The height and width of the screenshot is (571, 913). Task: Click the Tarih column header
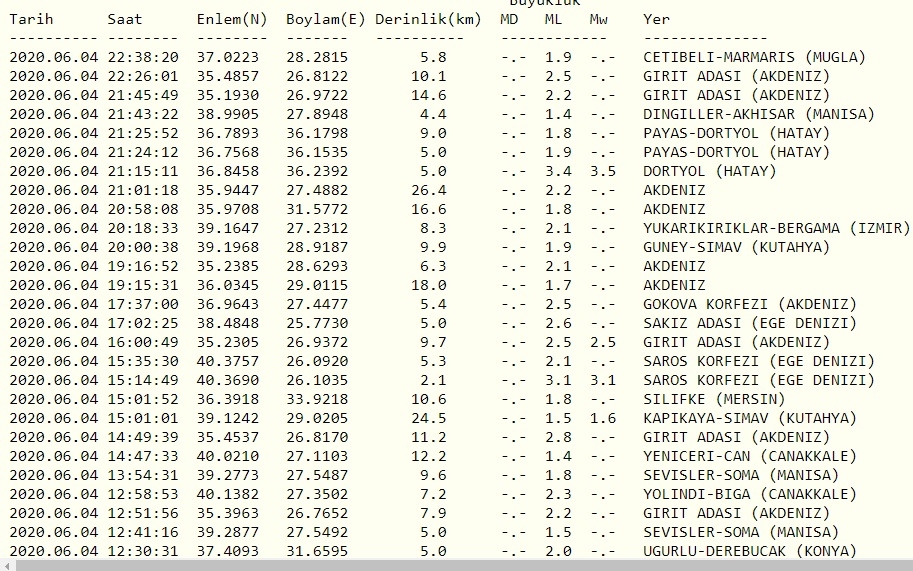tap(31, 19)
